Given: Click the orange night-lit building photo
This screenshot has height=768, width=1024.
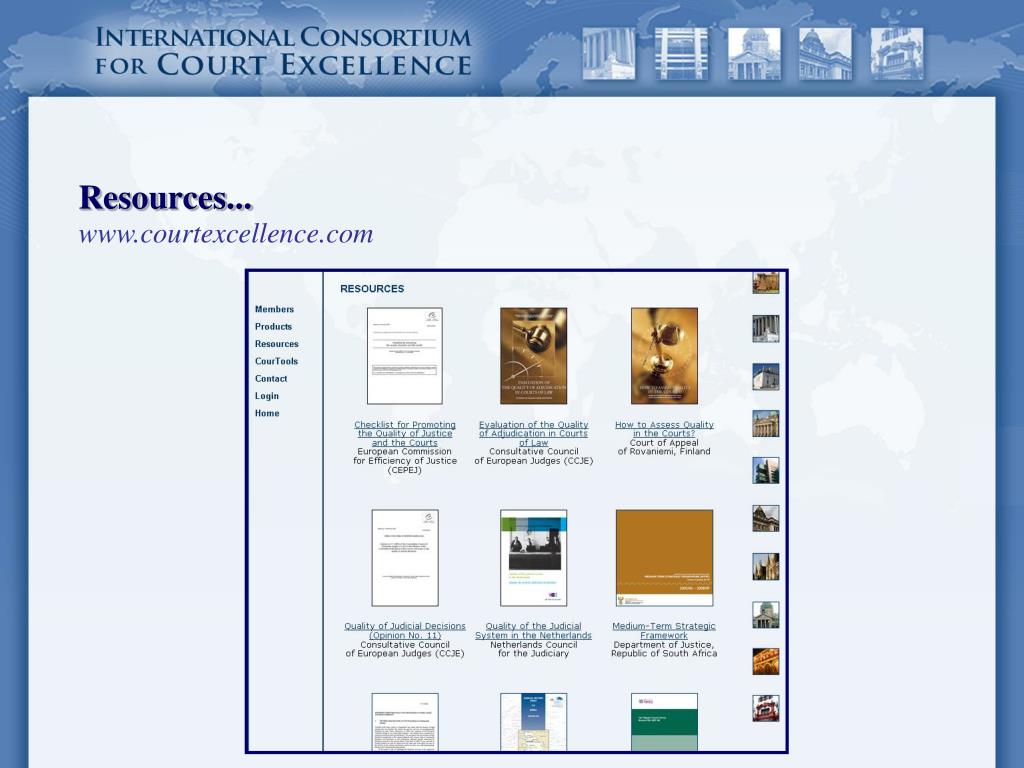Looking at the screenshot, I should click(766, 662).
